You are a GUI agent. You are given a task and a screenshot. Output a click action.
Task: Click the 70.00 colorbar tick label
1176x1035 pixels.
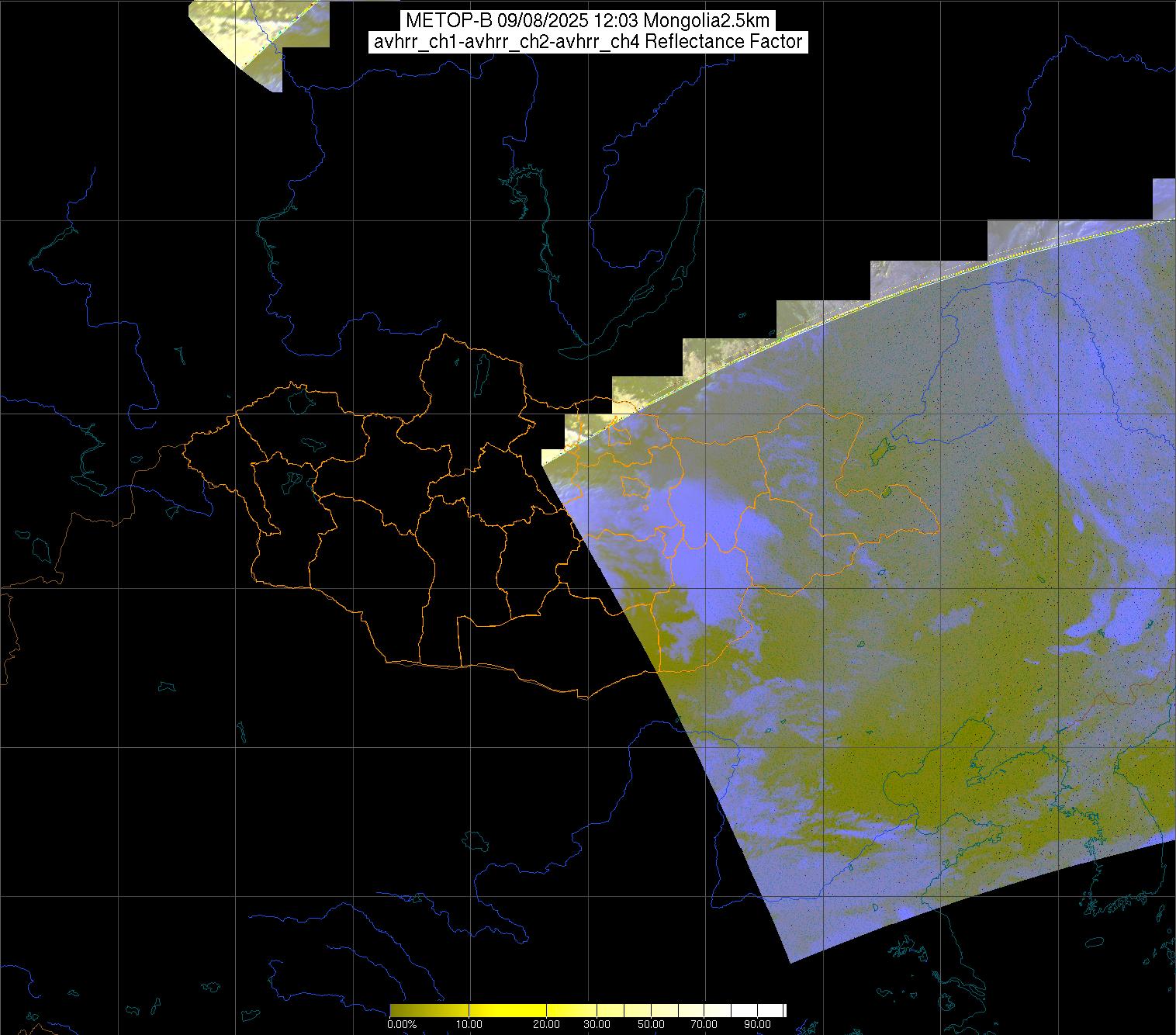tap(704, 1025)
